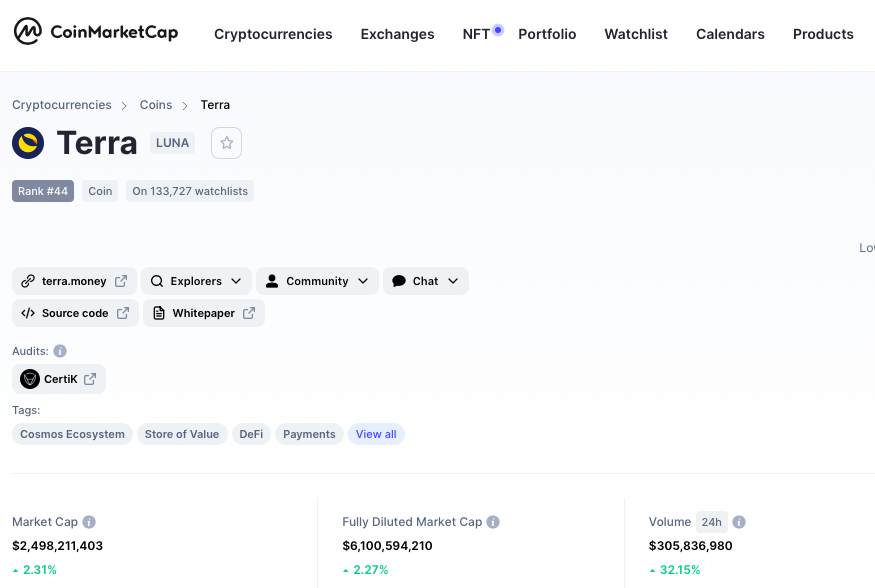Open the NFT nav menu
This screenshot has height=588, width=875.
476,34
